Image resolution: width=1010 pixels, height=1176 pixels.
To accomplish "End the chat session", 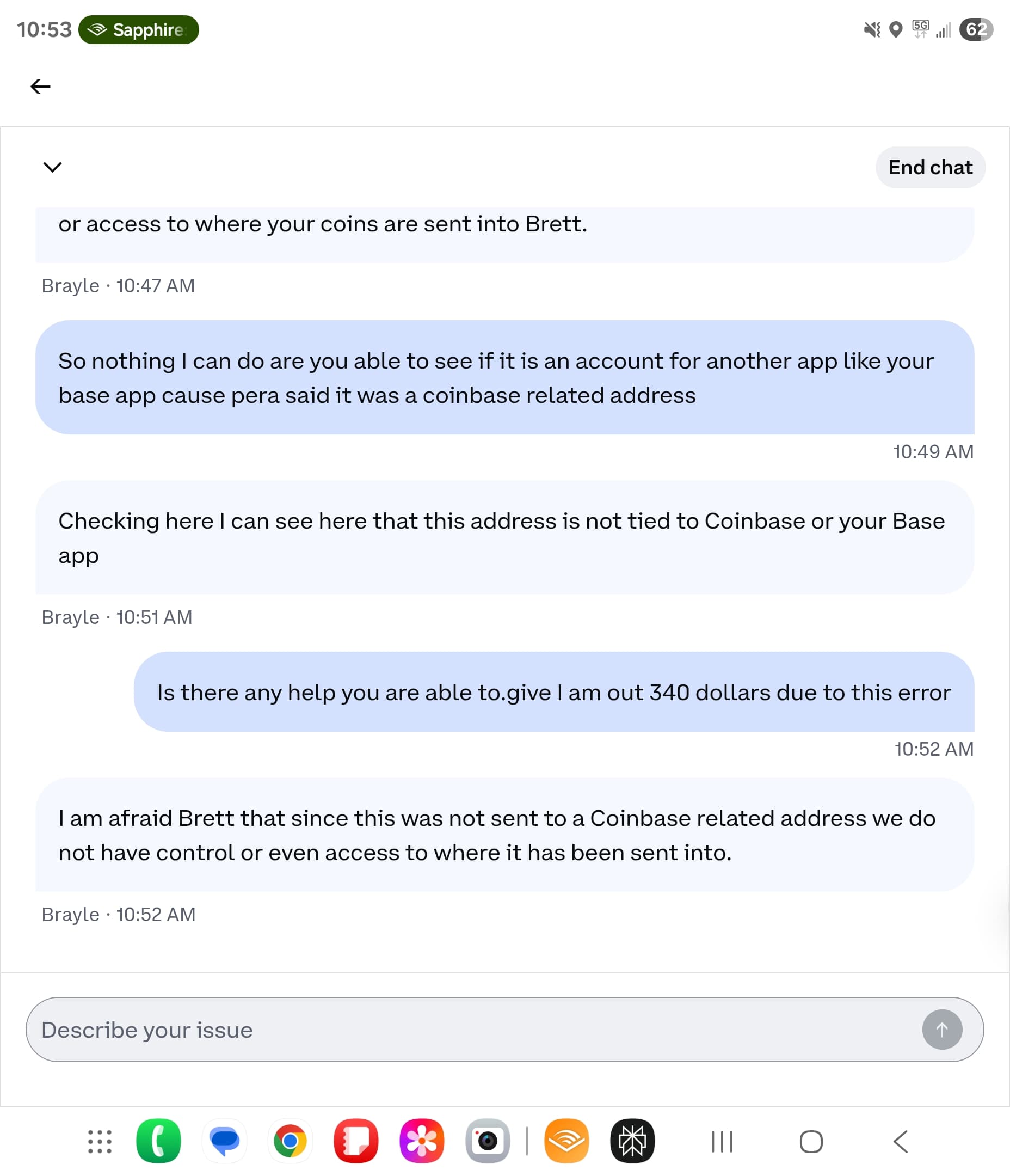I will pyautogui.click(x=930, y=168).
